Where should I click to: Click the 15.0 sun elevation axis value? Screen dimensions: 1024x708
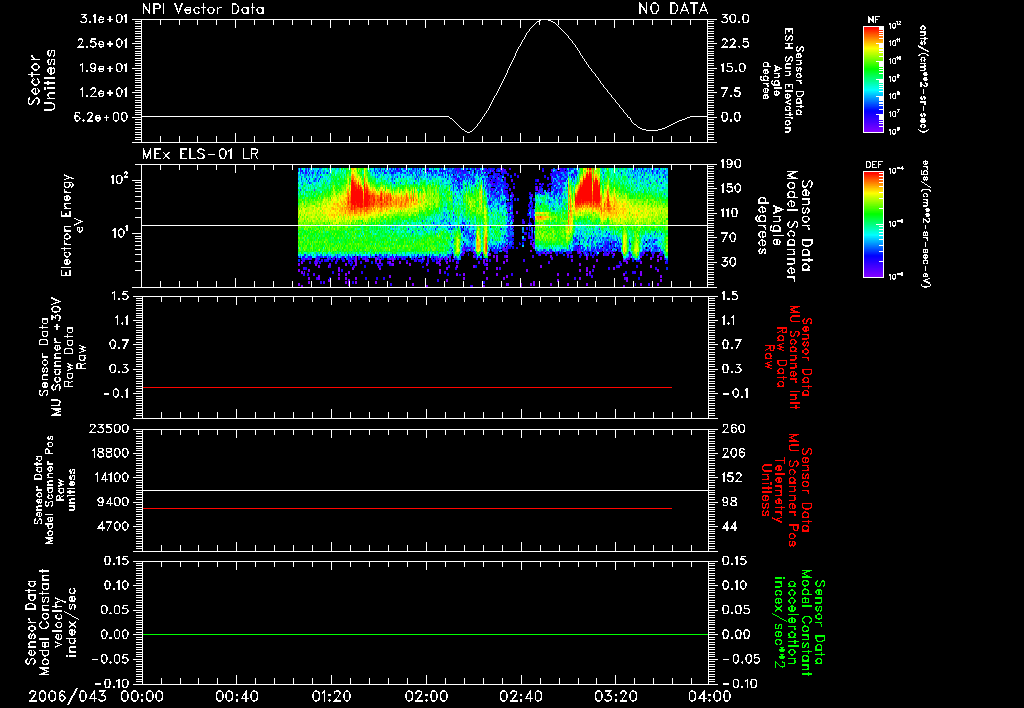735,68
